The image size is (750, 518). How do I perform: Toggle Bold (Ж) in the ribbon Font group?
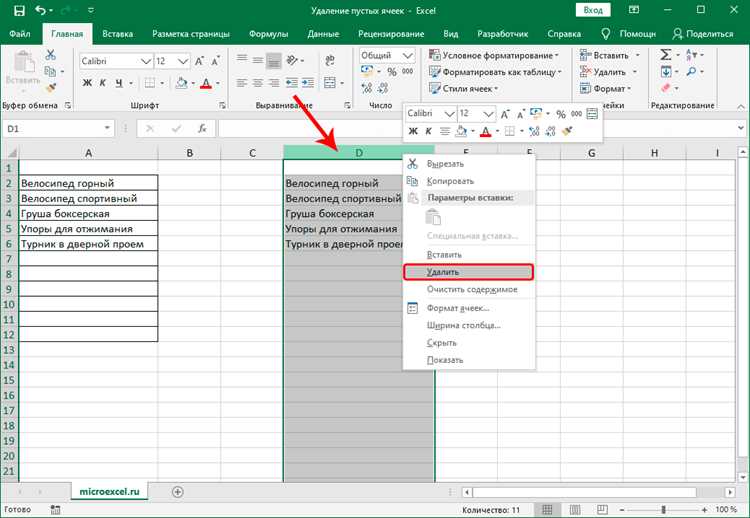point(87,83)
